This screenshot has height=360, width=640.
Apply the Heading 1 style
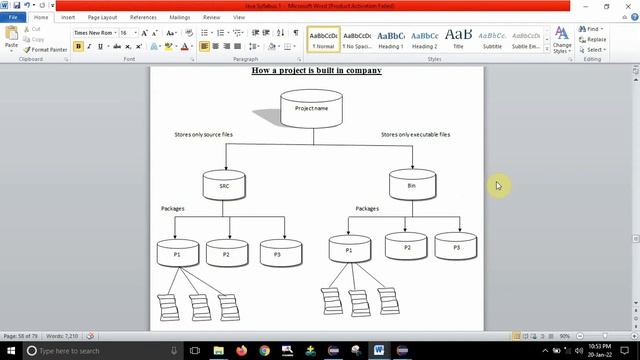[391, 40]
